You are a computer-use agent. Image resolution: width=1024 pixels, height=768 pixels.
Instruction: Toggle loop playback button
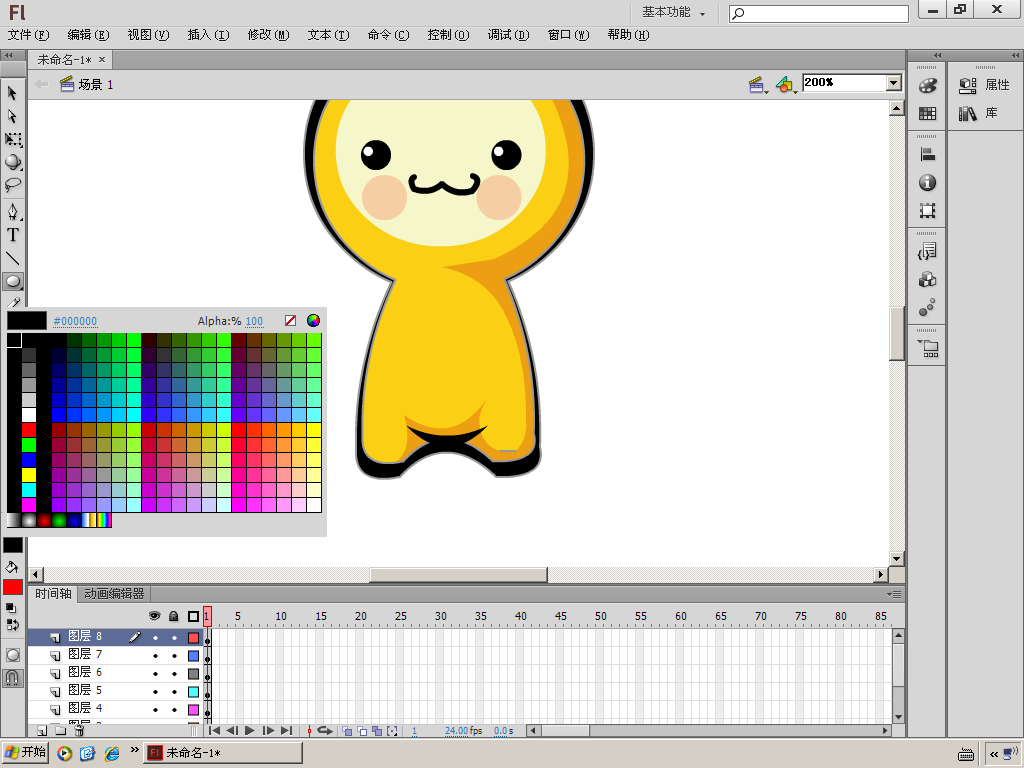[325, 731]
